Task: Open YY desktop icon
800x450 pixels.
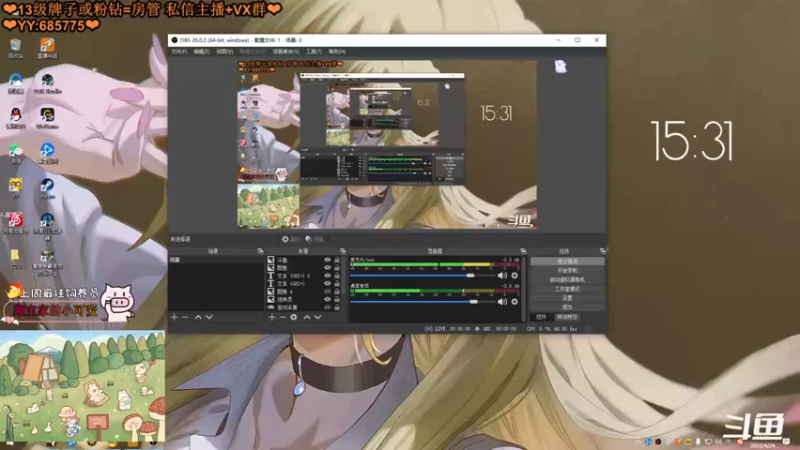Action: (x=16, y=188)
